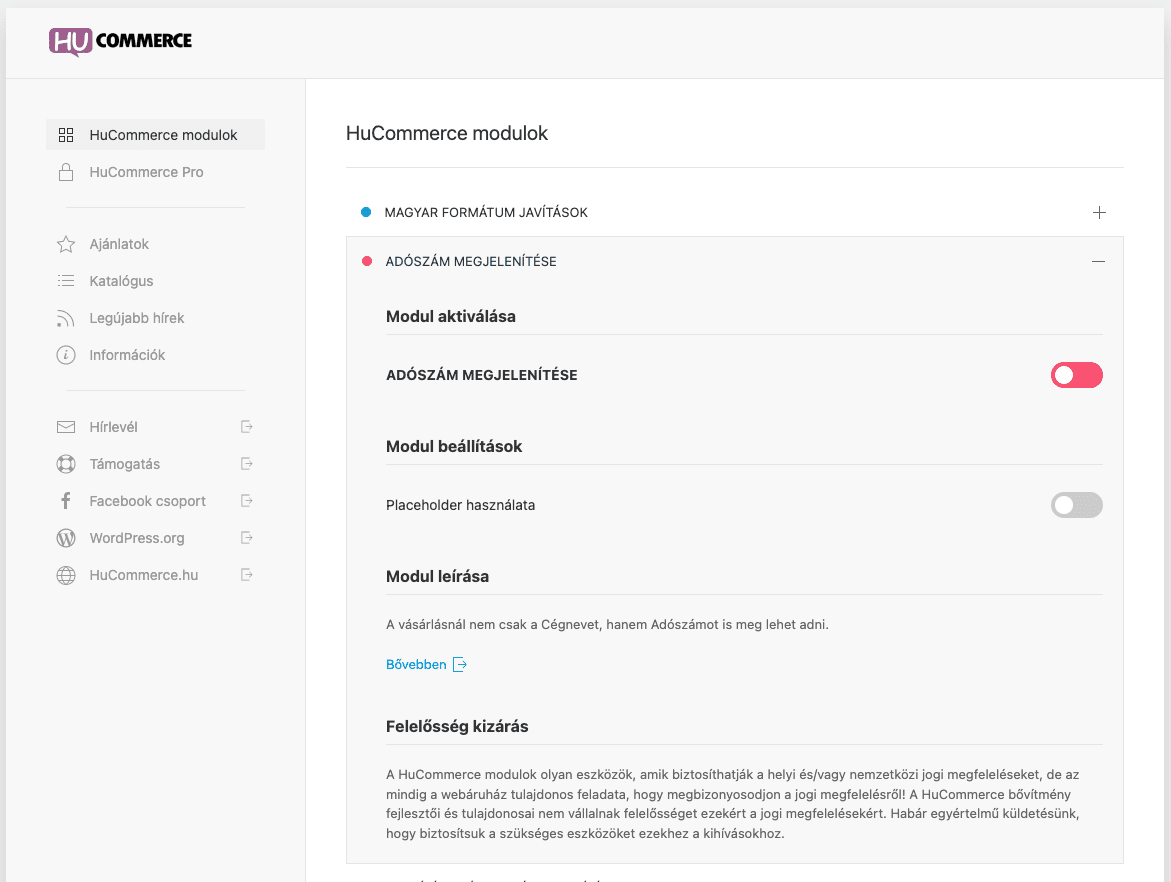Click text about Cégnevet and Adószámot
The width and height of the screenshot is (1171, 882).
[x=607, y=624]
